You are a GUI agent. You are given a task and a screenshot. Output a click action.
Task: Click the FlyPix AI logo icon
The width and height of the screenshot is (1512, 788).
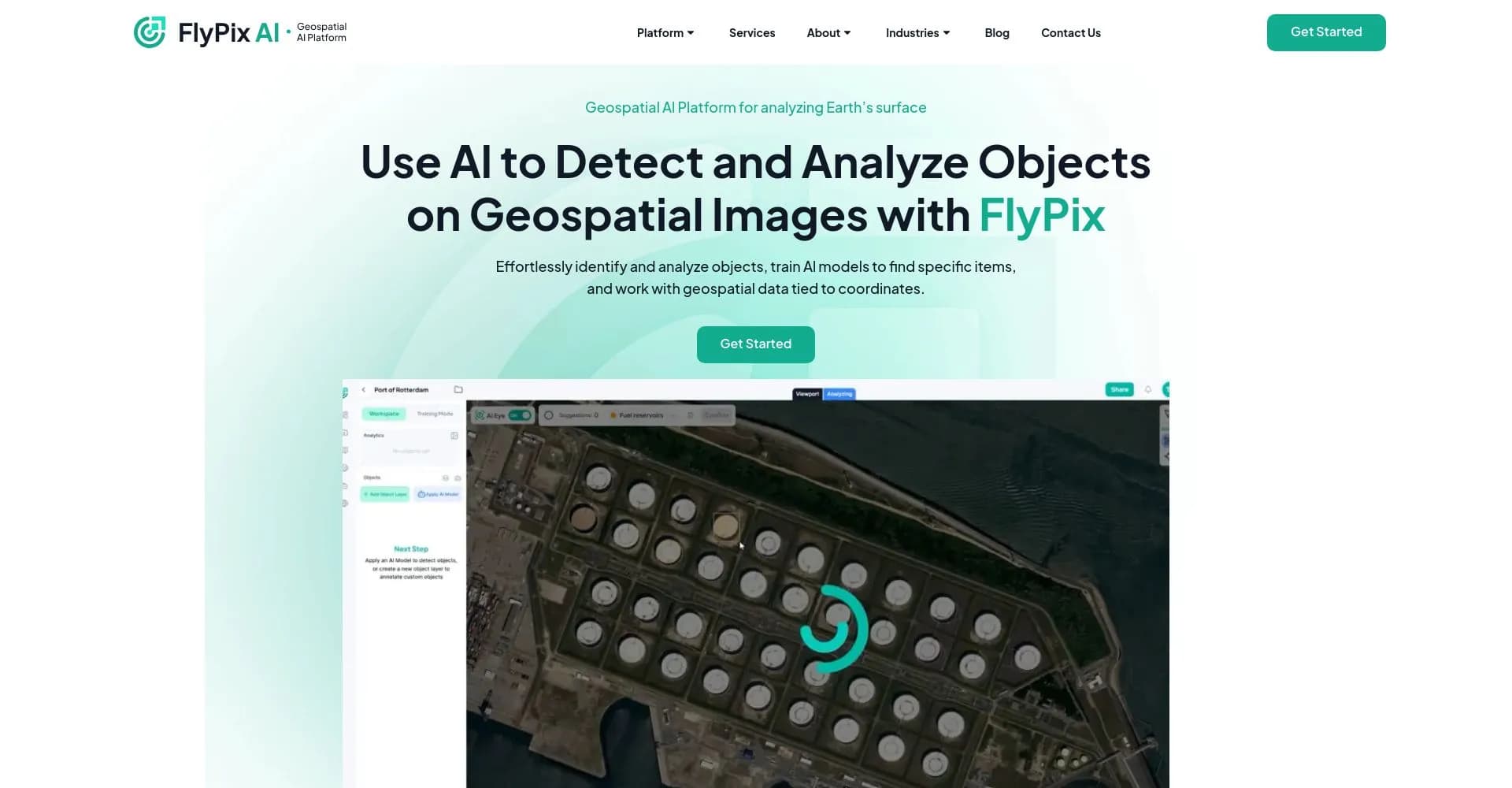pyautogui.click(x=150, y=32)
